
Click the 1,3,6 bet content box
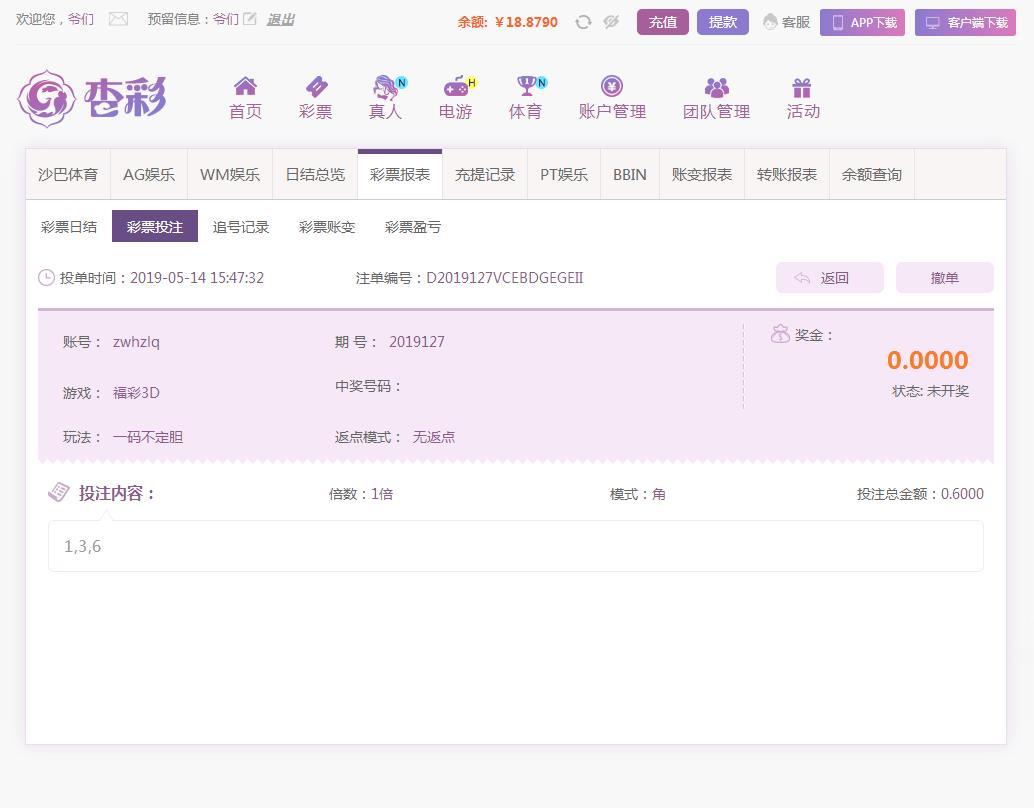point(515,546)
